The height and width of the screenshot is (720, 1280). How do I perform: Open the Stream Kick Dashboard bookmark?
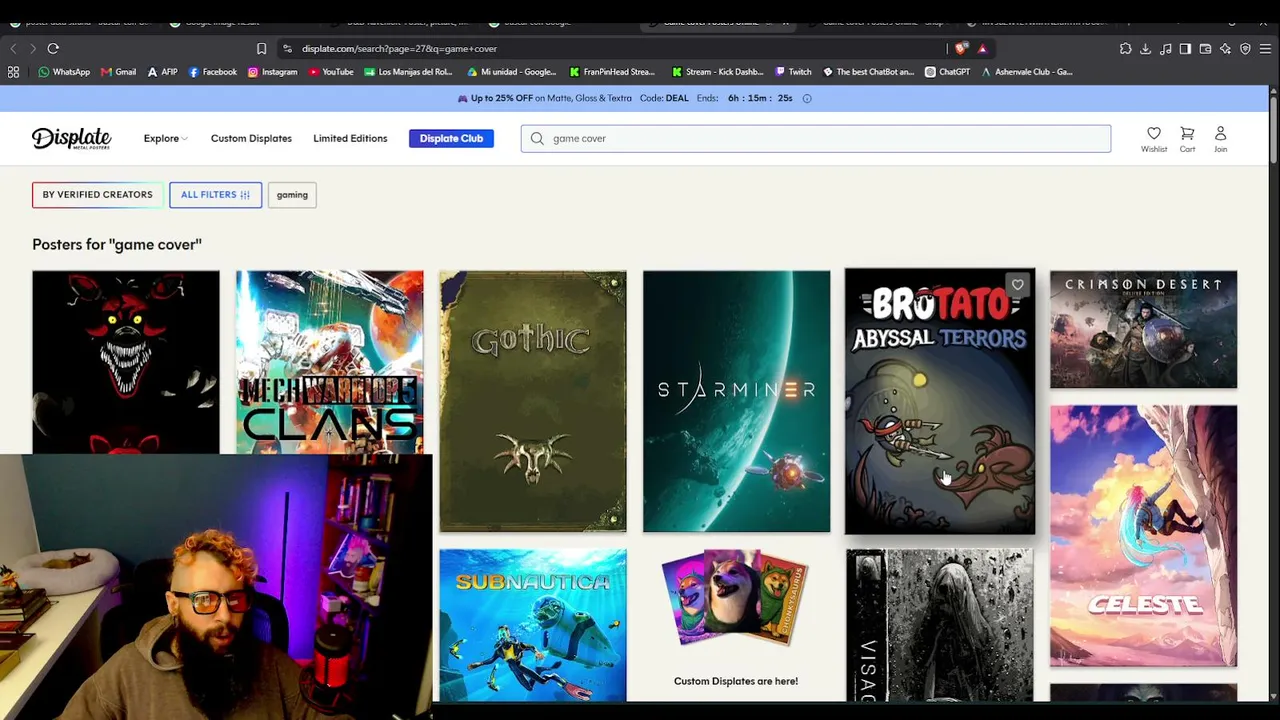(x=718, y=72)
